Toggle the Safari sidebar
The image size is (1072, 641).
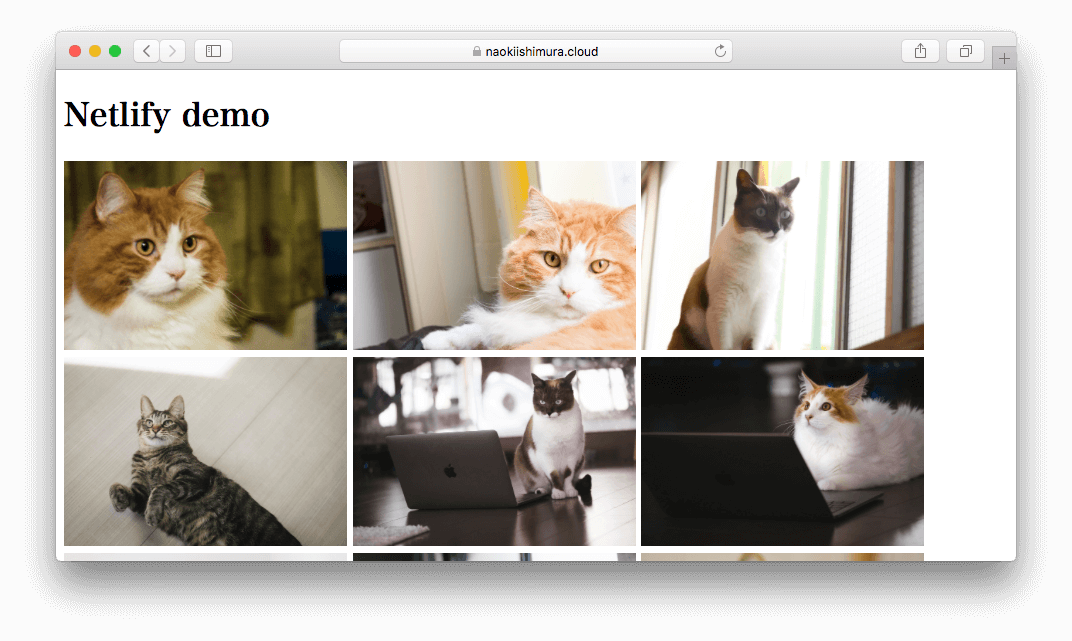(213, 51)
